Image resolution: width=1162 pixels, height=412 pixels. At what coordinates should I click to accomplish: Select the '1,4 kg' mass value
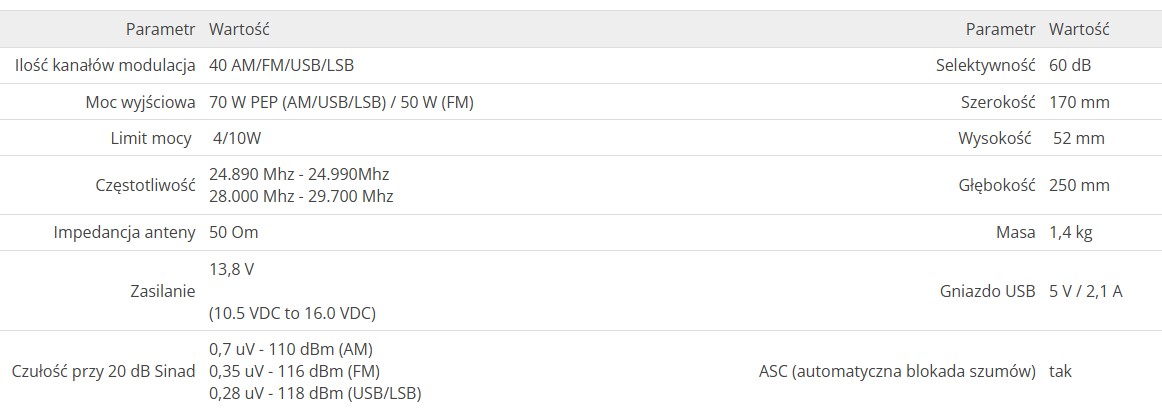click(x=1071, y=233)
